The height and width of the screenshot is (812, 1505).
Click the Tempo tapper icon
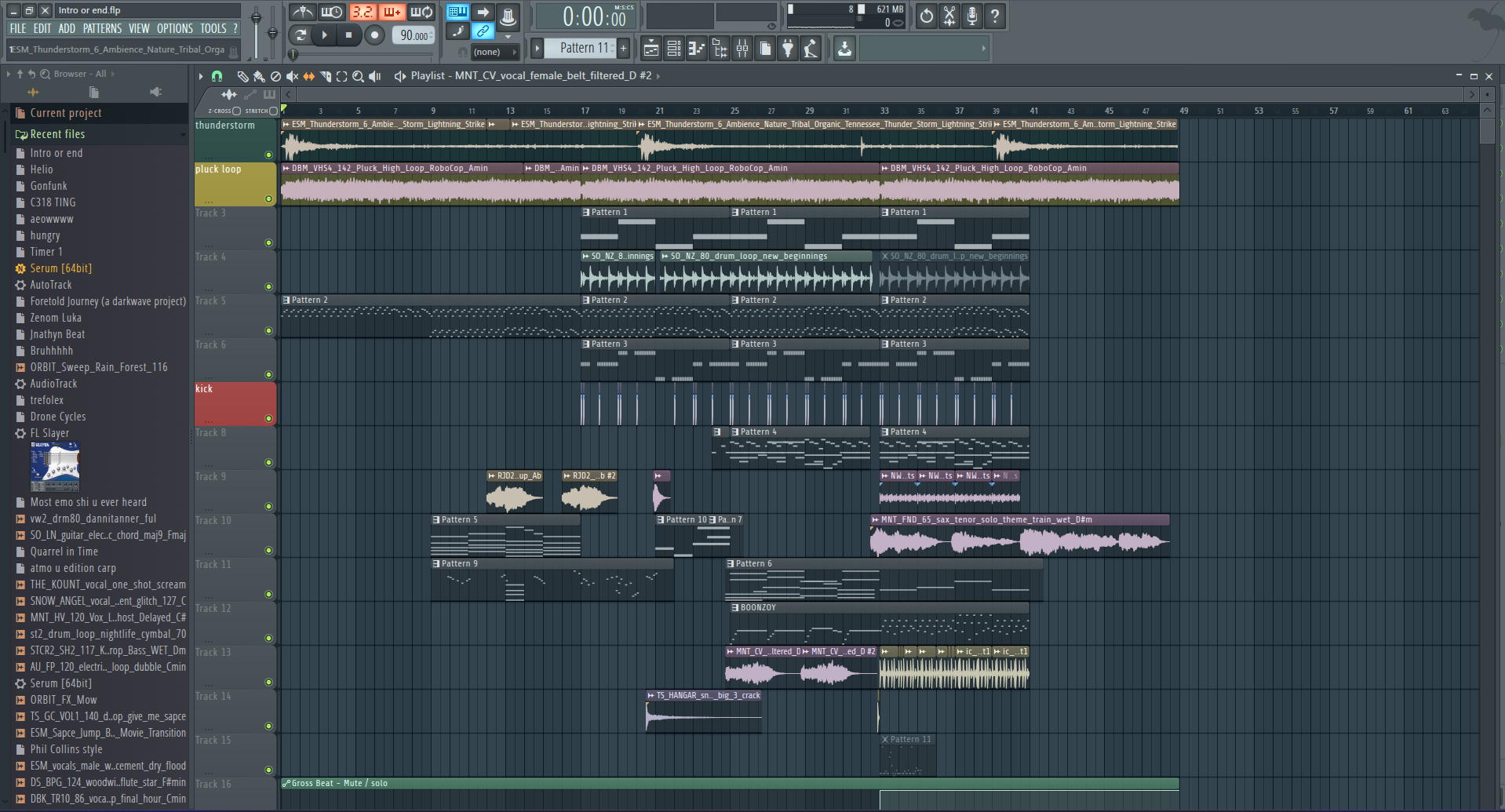[811, 49]
